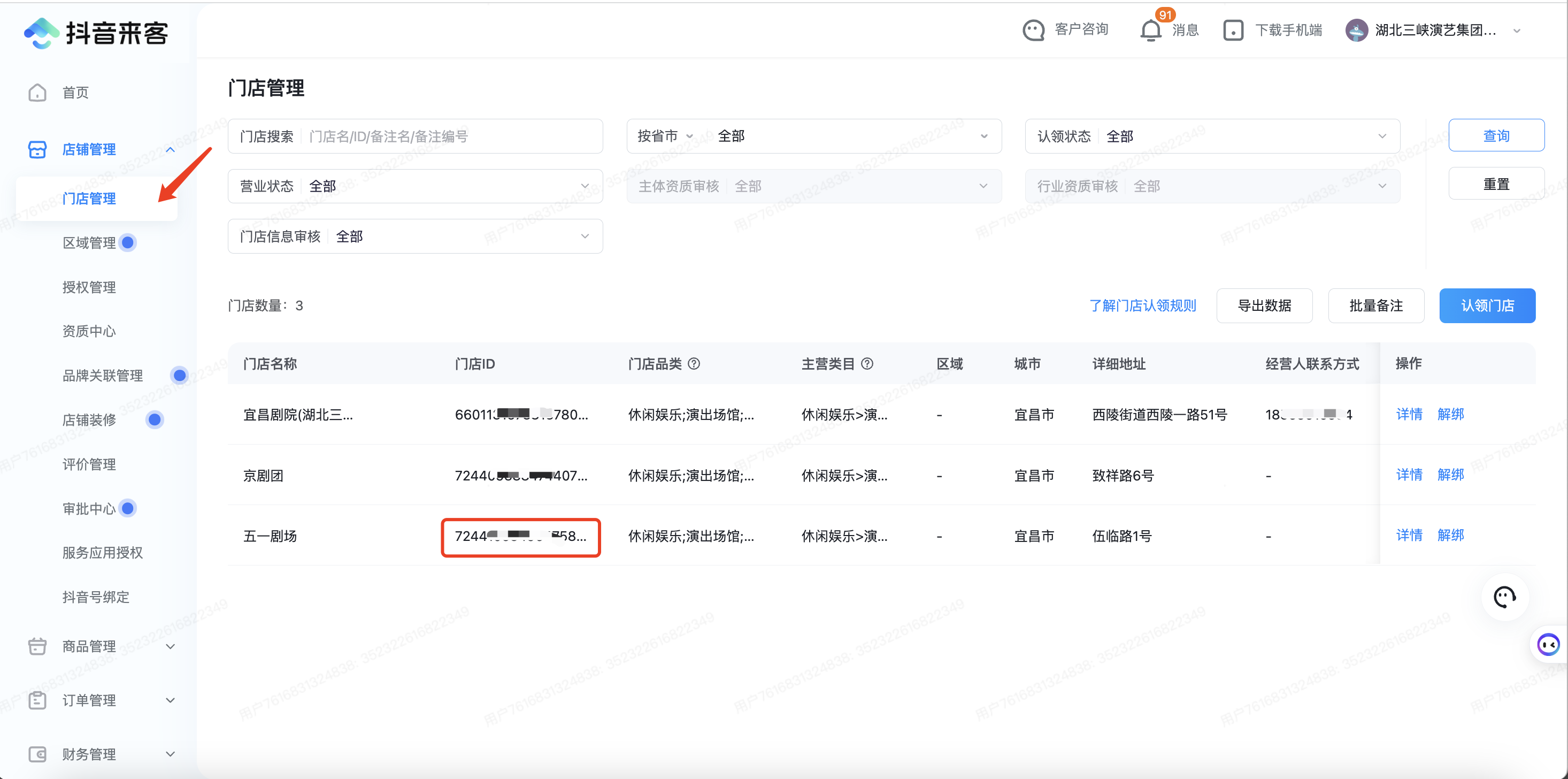Click the 致祥路6号 address cell
The image size is (1568, 779).
1123,475
